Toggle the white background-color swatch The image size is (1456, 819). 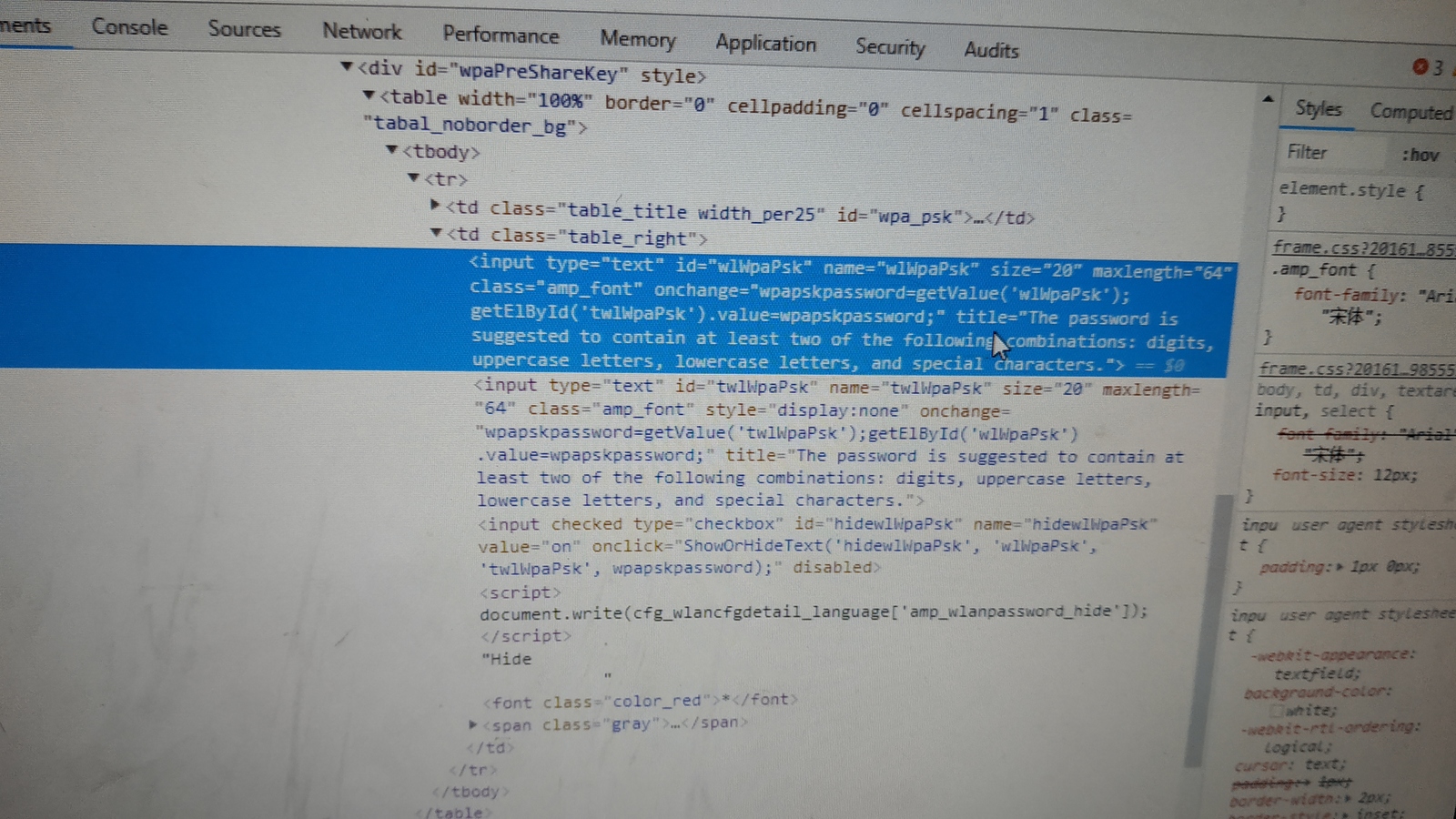[1277, 711]
